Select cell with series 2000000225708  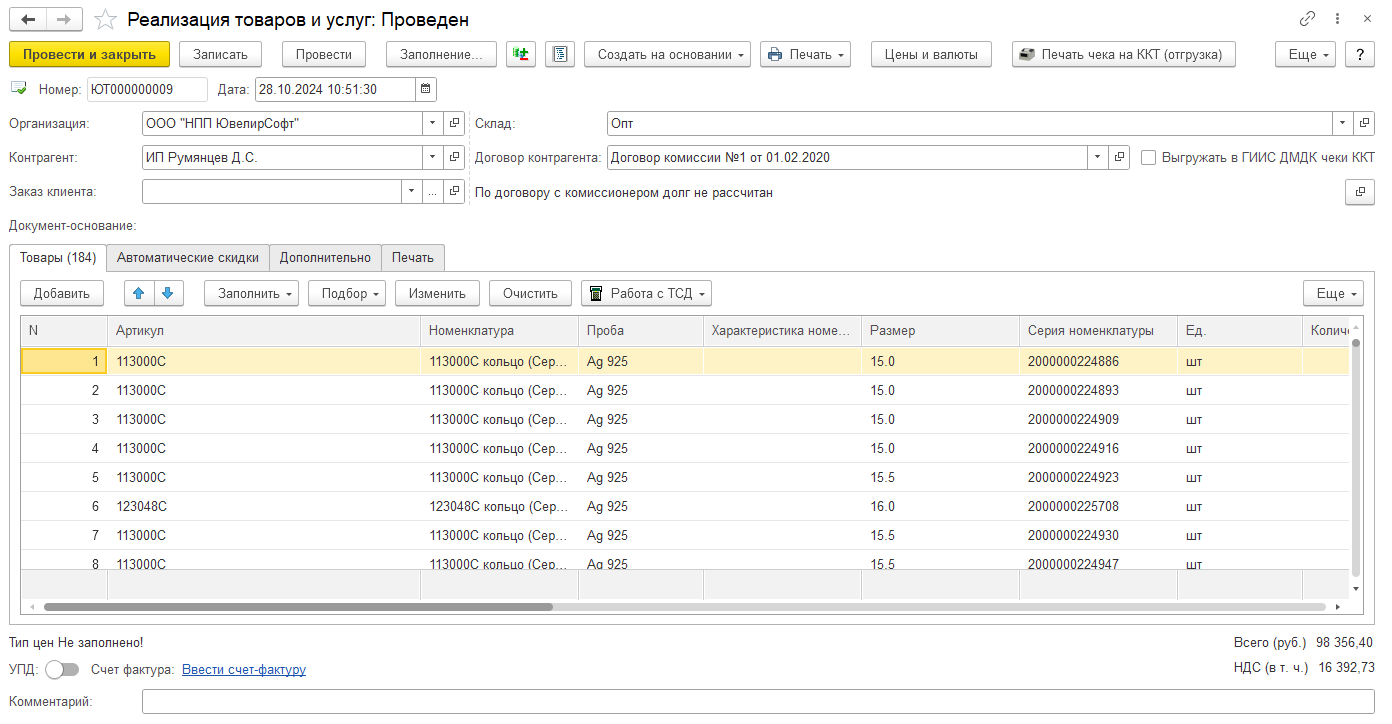[1098, 506]
